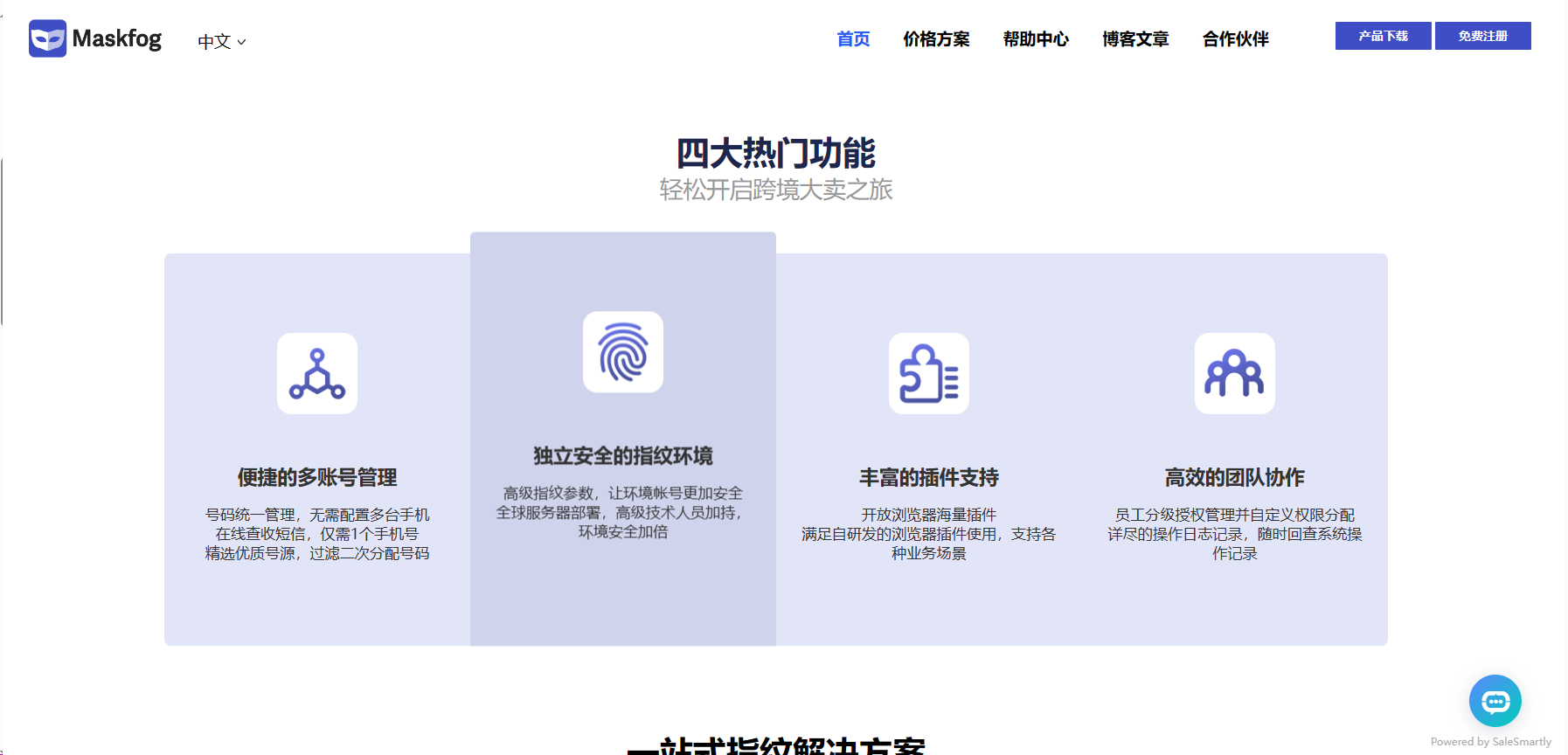The image size is (1568, 755).
Task: Select the 丰富的插件支持 heading
Action: (x=929, y=477)
